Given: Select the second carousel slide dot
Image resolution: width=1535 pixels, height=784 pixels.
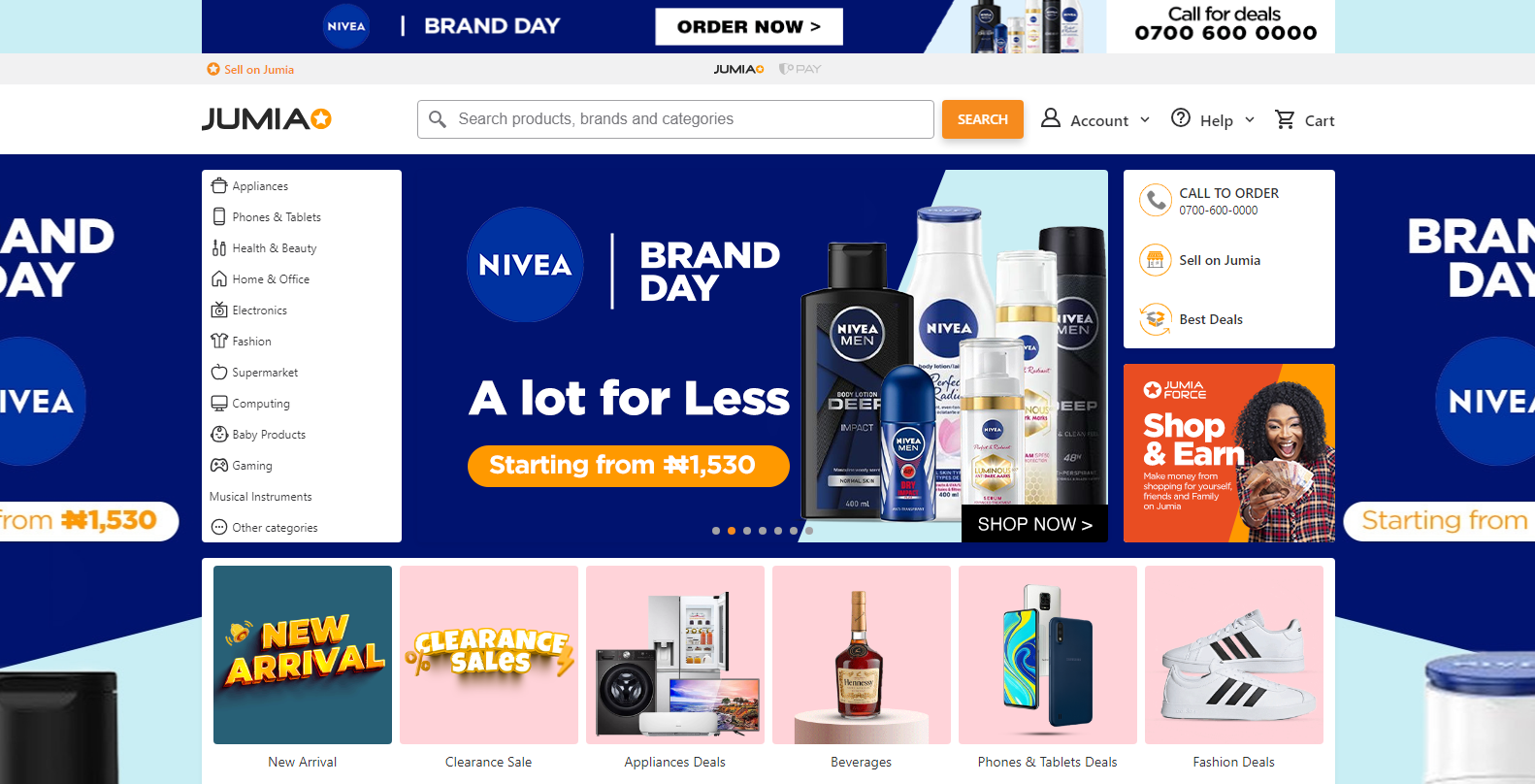Looking at the screenshot, I should (x=732, y=531).
